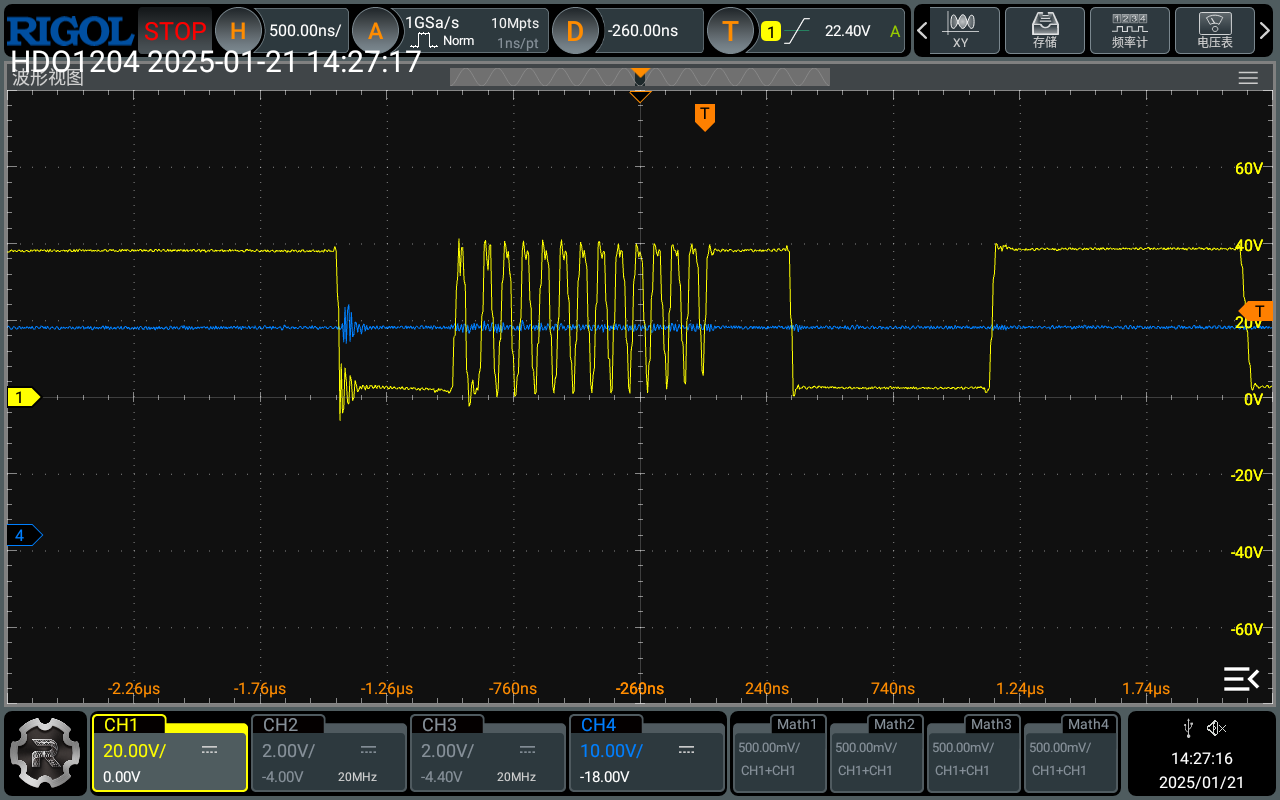The height and width of the screenshot is (800, 1280).
Task: Click the STOP run state button
Action: [x=175, y=31]
